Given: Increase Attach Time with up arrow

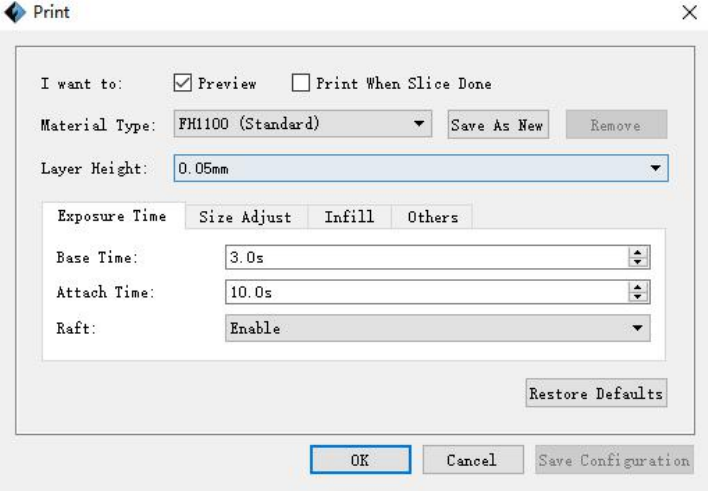Looking at the screenshot, I should pos(638,288).
